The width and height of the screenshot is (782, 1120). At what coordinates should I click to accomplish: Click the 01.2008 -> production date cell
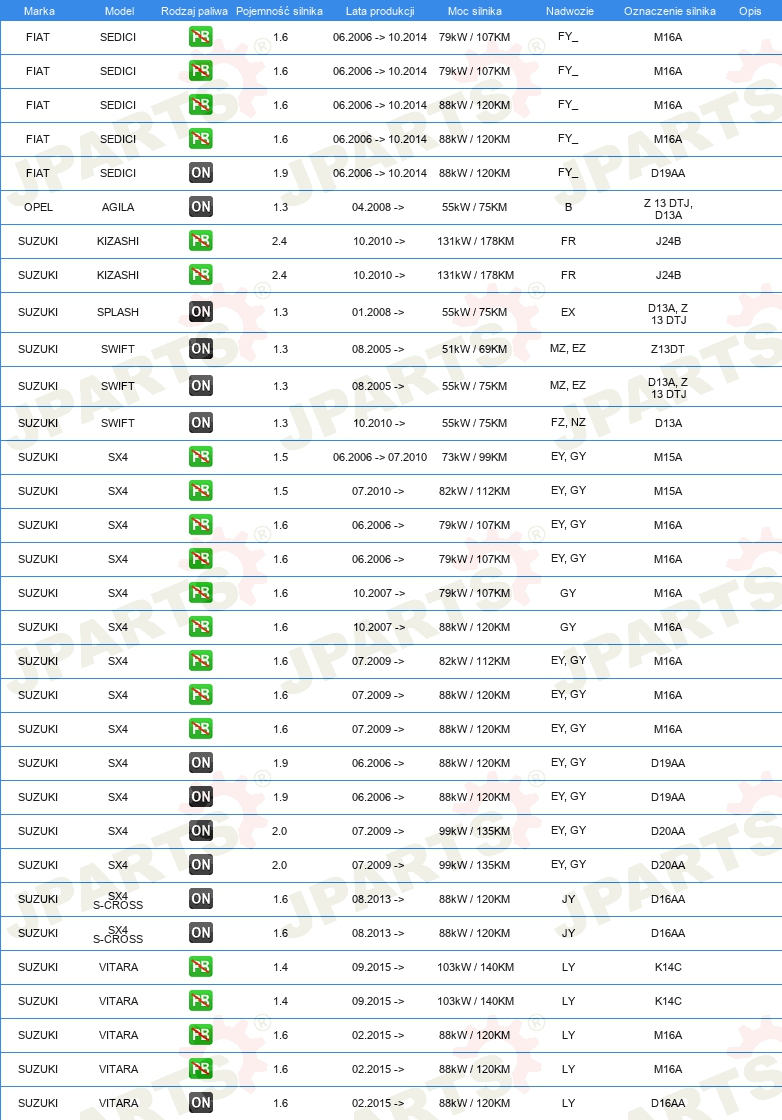tap(378, 312)
